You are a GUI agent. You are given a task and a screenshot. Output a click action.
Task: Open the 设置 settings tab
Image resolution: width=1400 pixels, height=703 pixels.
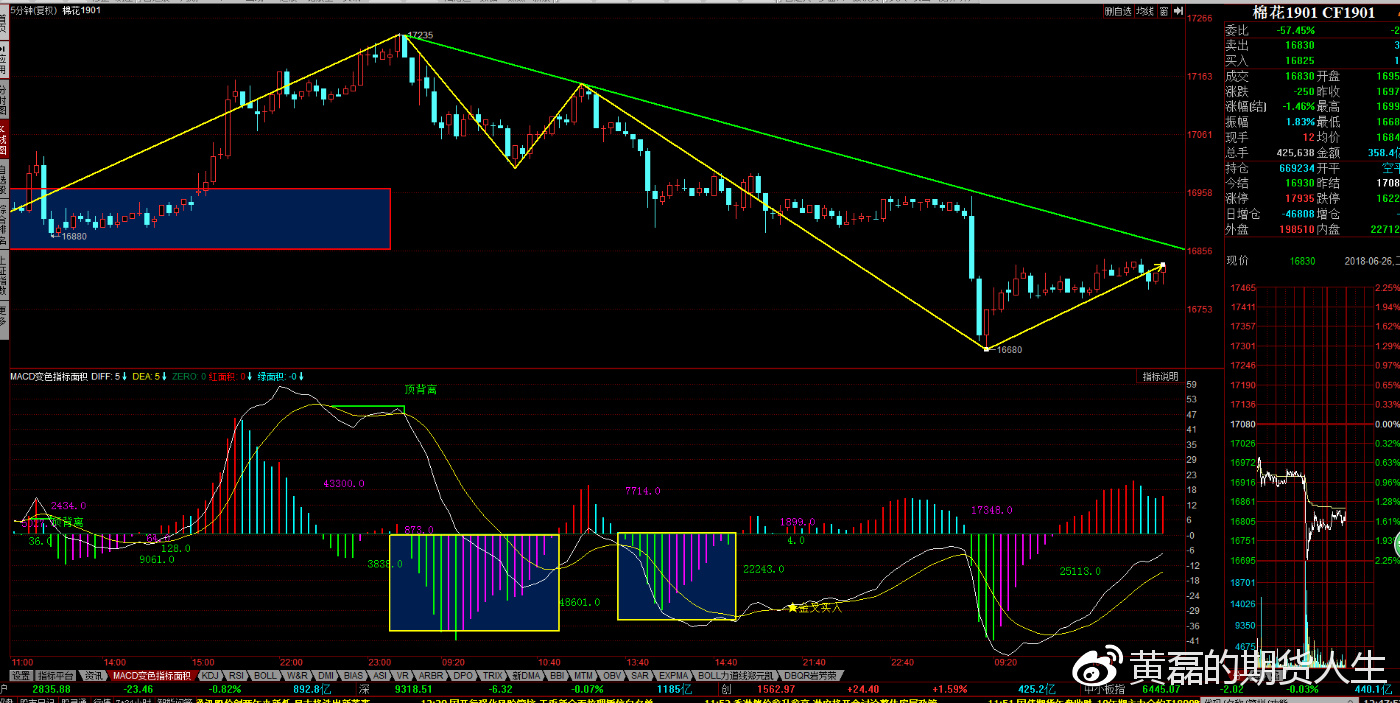click(21, 676)
